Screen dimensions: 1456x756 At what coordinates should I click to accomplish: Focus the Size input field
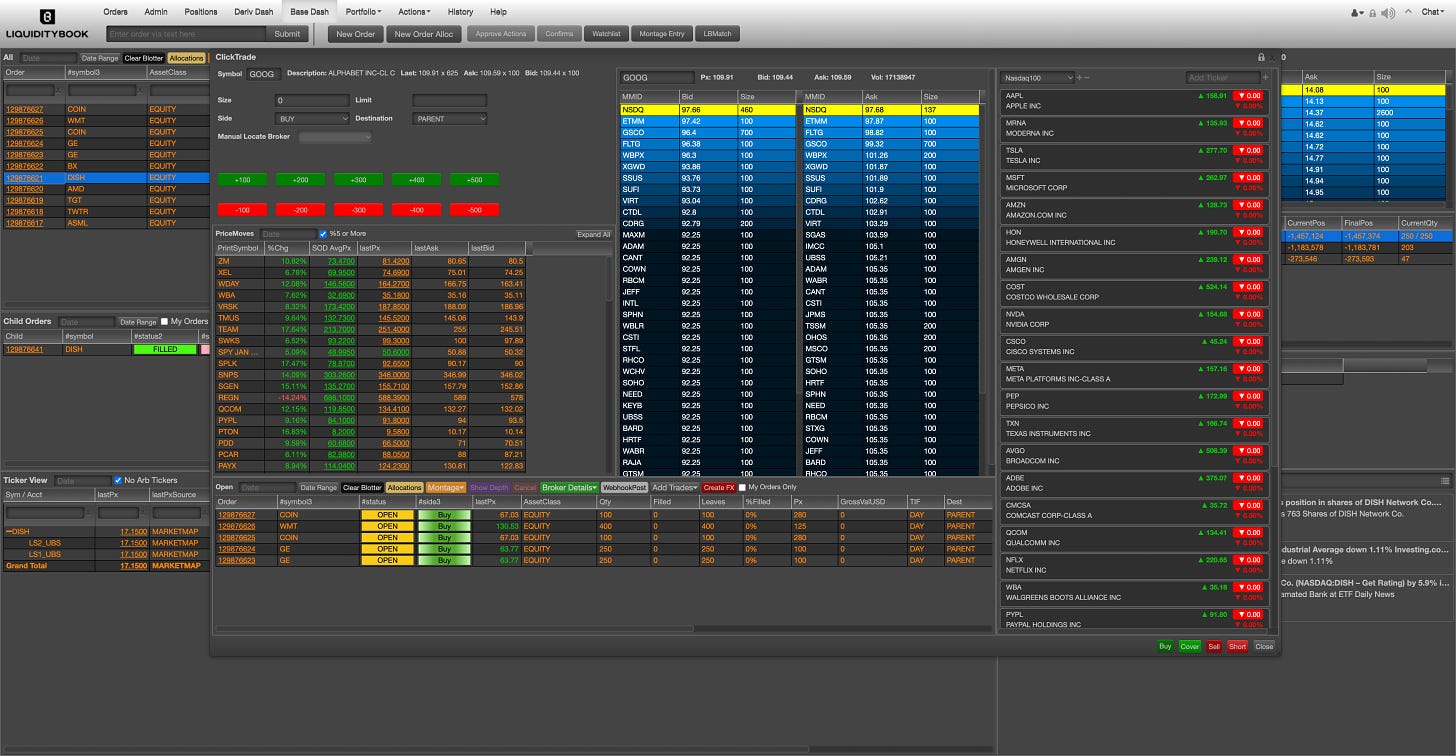click(x=312, y=100)
